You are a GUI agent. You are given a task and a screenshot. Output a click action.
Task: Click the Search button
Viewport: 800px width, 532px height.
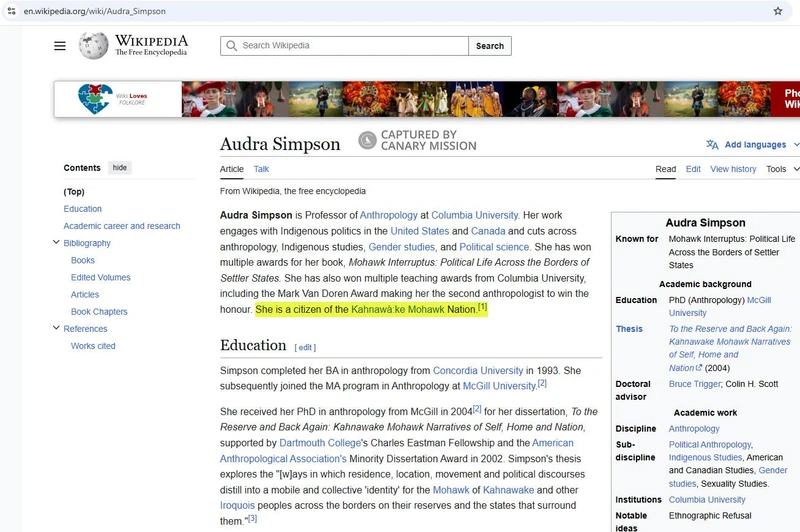(490, 46)
